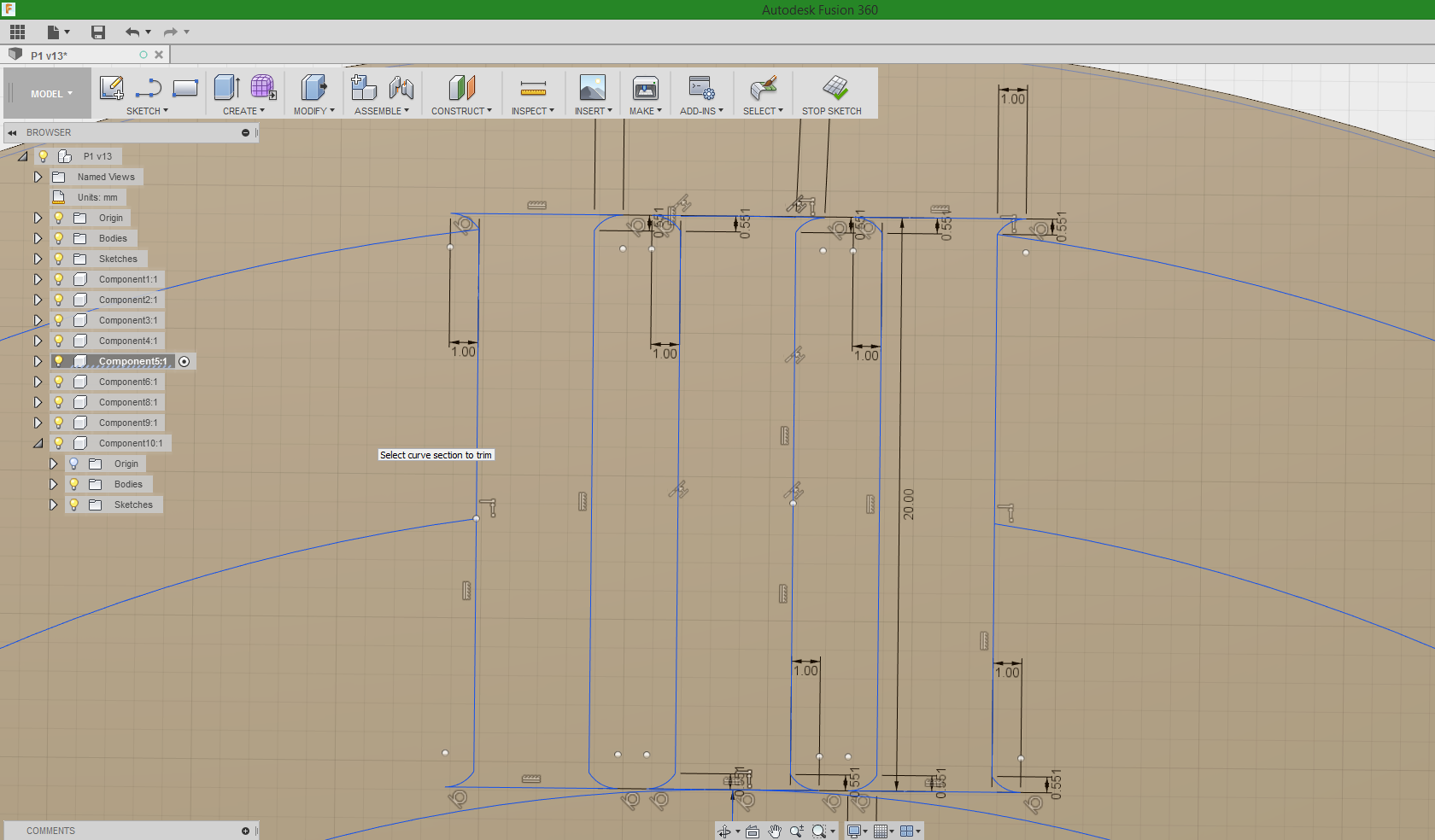Collapse the BROWSER panel with arrows
This screenshot has width=1435, height=840.
[13, 133]
